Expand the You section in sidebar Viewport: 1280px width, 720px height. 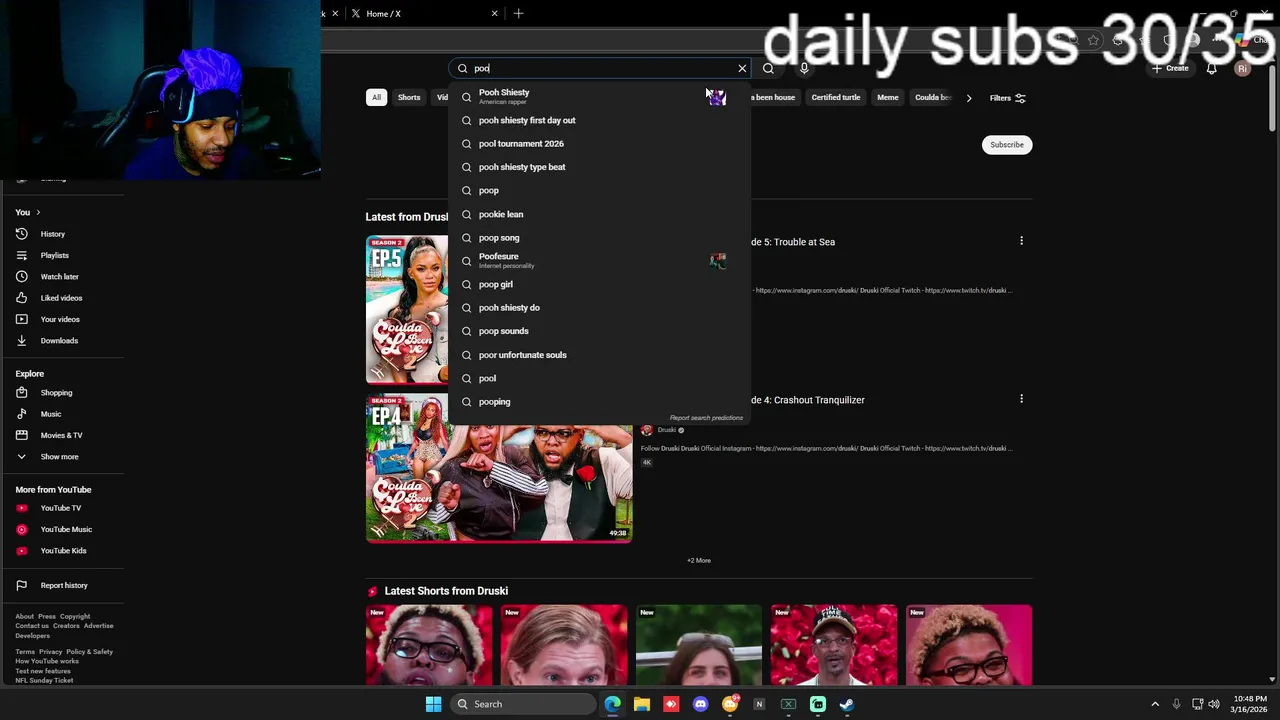(x=28, y=212)
